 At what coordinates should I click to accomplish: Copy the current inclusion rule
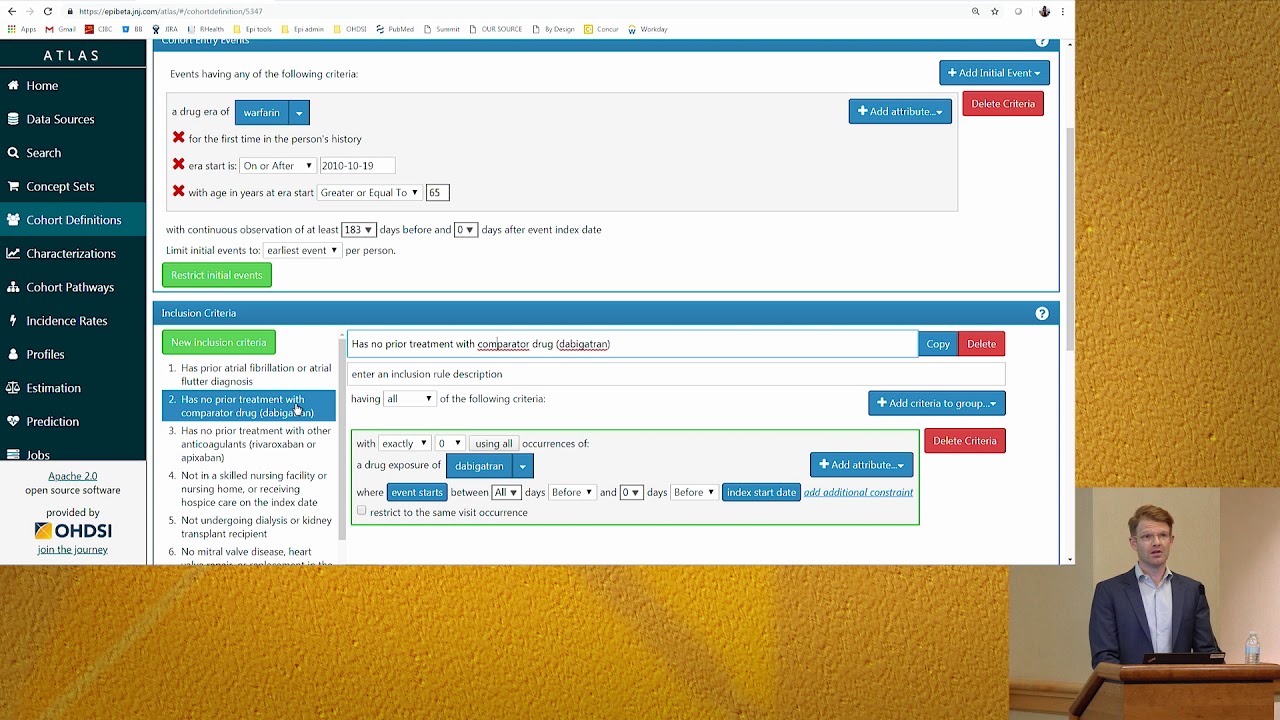[938, 344]
